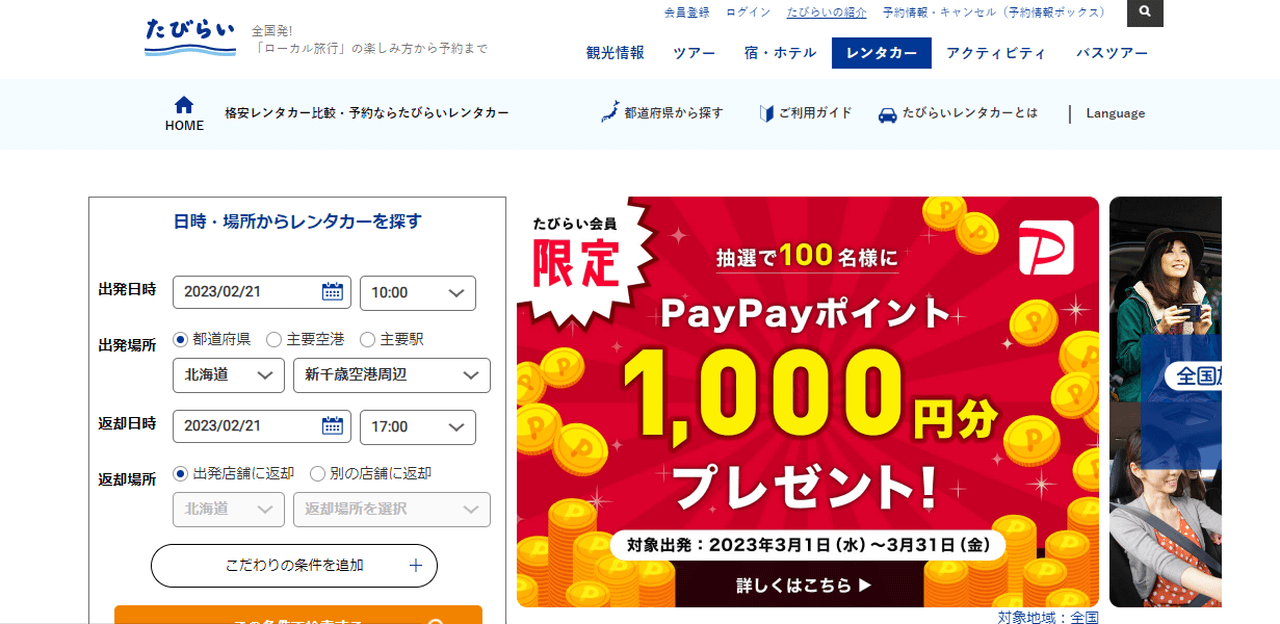Click the Japan map icon 都道府県から探す
The width and height of the screenshot is (1280, 624).
click(x=609, y=112)
